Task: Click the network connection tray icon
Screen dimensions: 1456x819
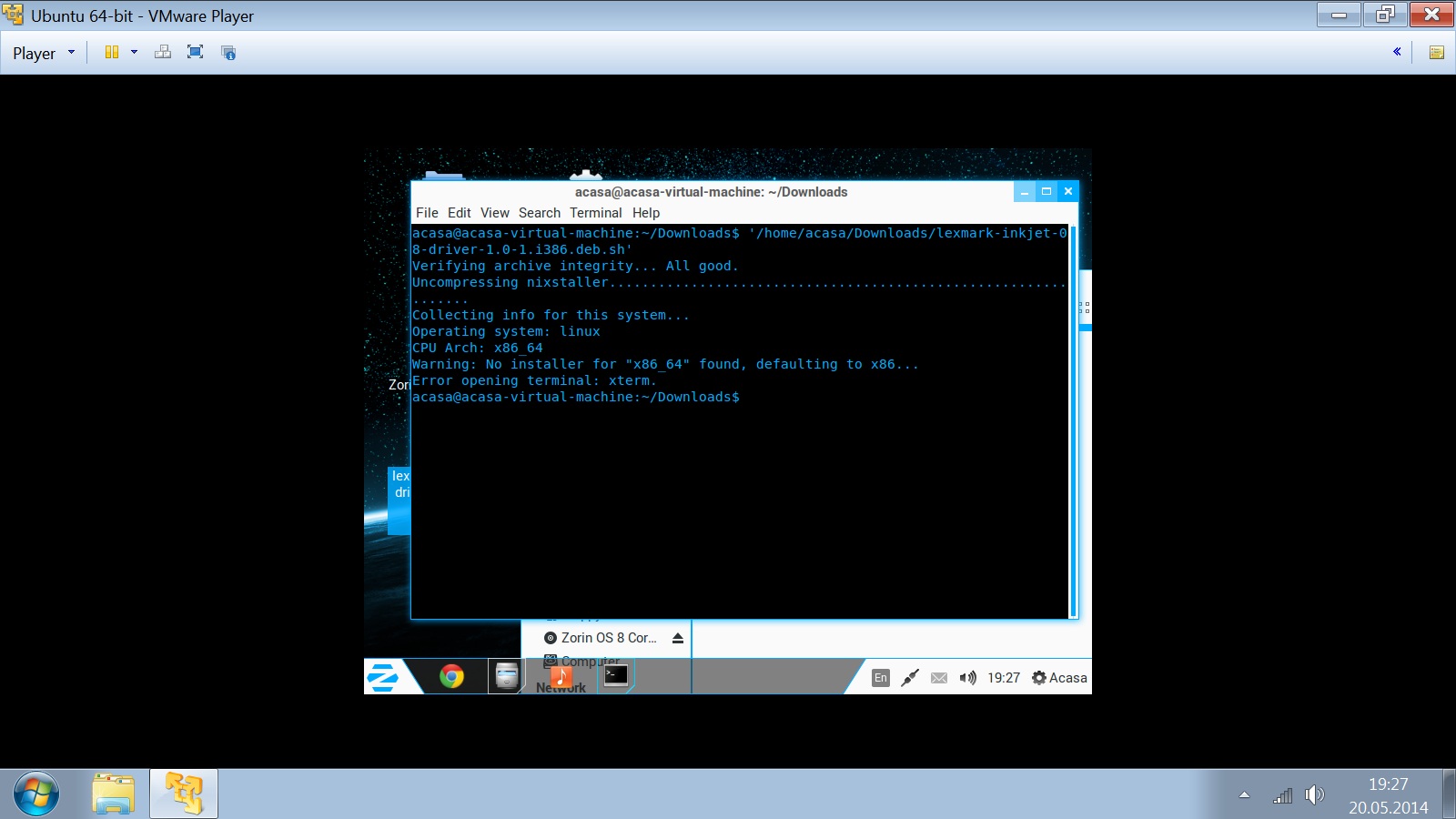Action: 909,678
